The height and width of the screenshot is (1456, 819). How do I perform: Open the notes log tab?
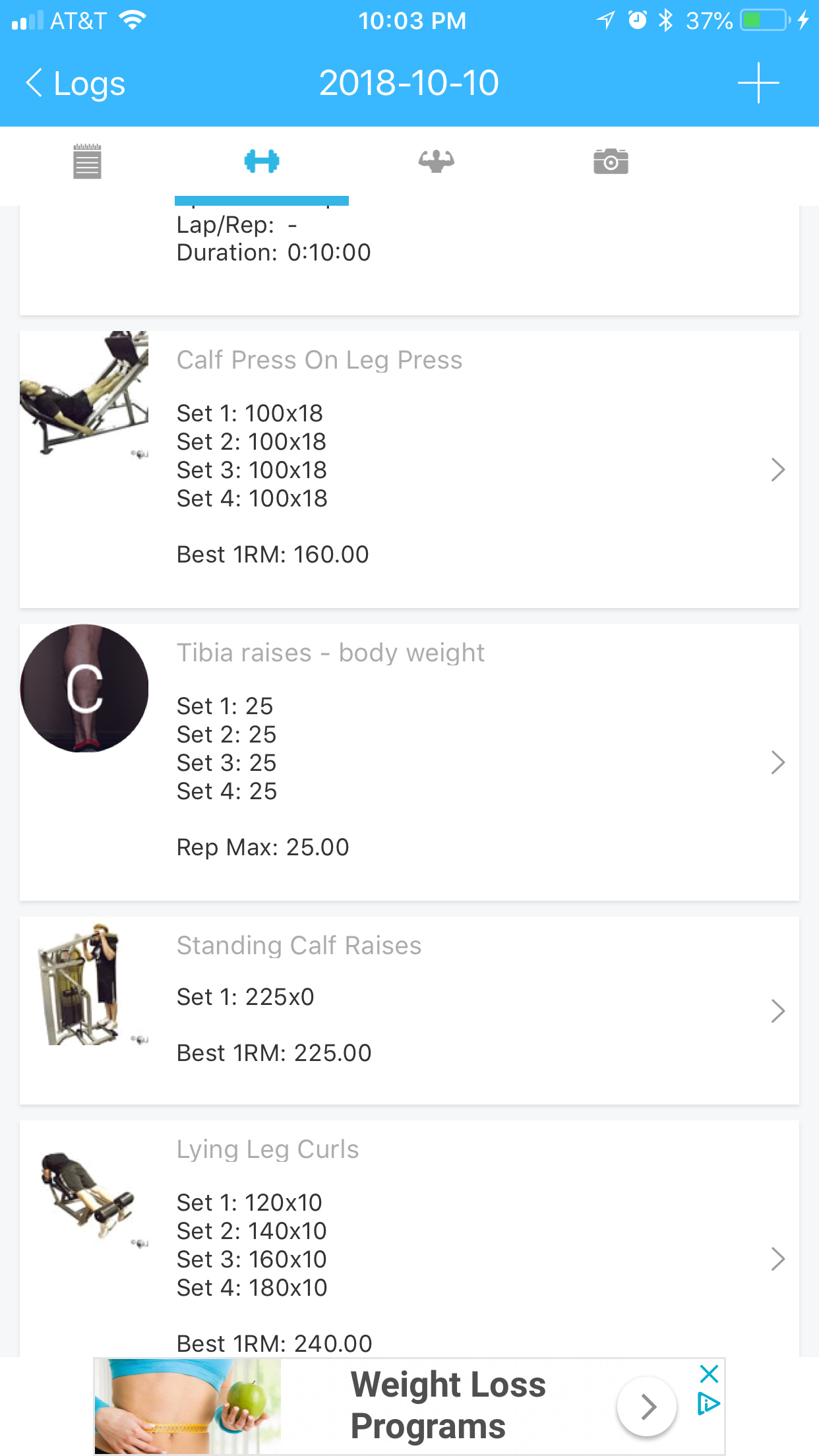coord(87,162)
